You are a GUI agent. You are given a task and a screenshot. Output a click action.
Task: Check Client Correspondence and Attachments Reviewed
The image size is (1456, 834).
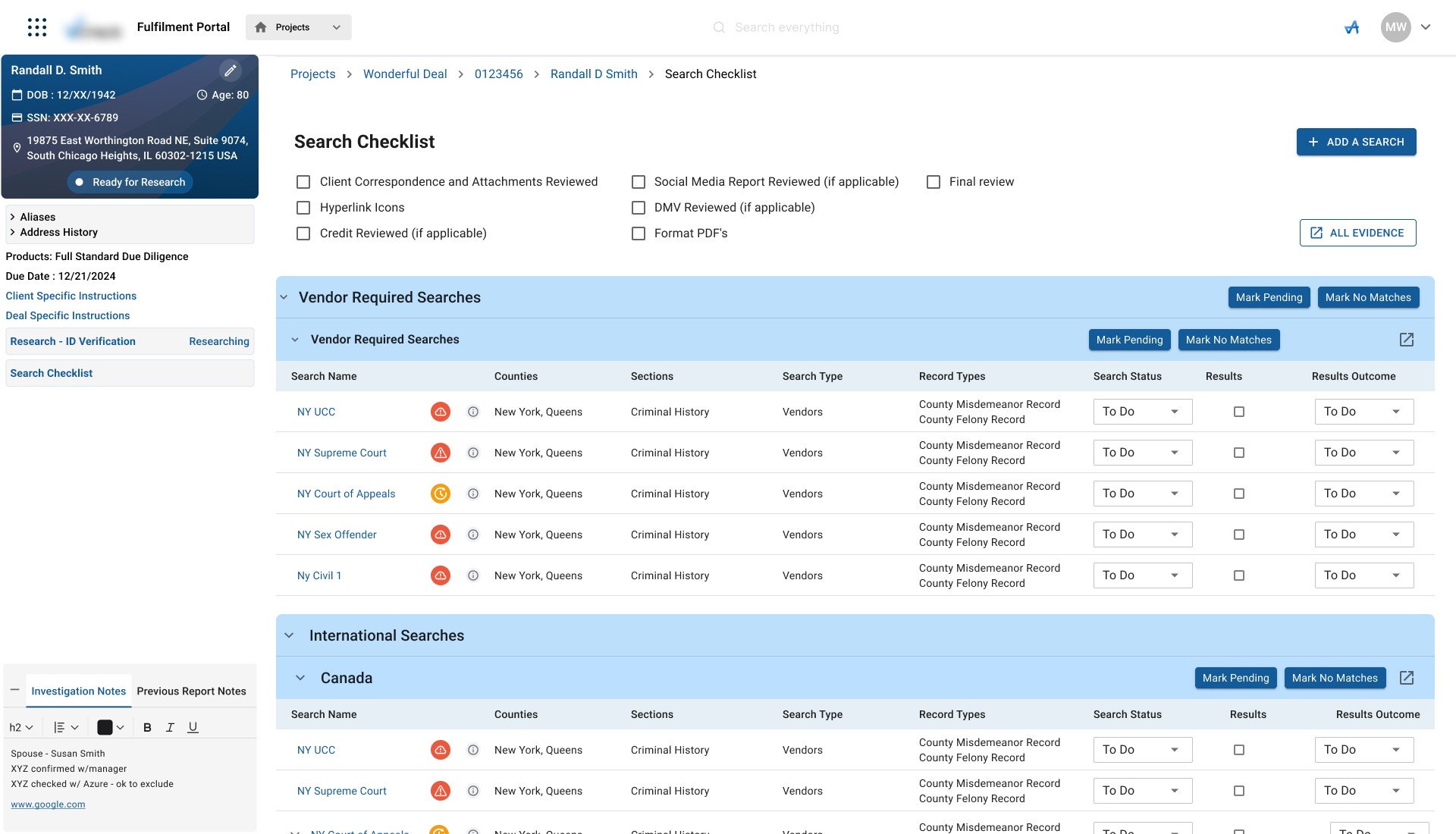click(303, 182)
